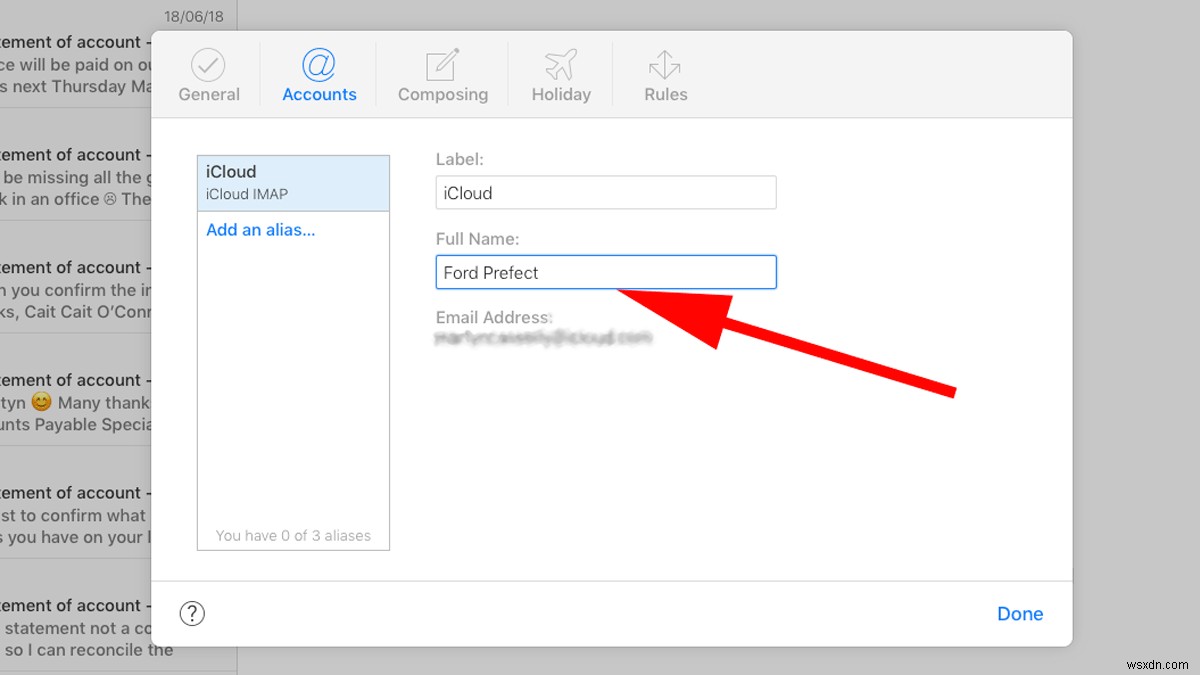Select the iCloud IMAP account entry
Viewport: 1200px width, 675px height.
point(293,182)
